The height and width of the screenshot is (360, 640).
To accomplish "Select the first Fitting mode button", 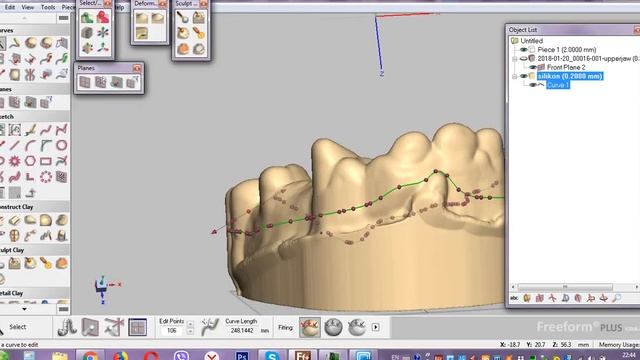I will [310, 327].
